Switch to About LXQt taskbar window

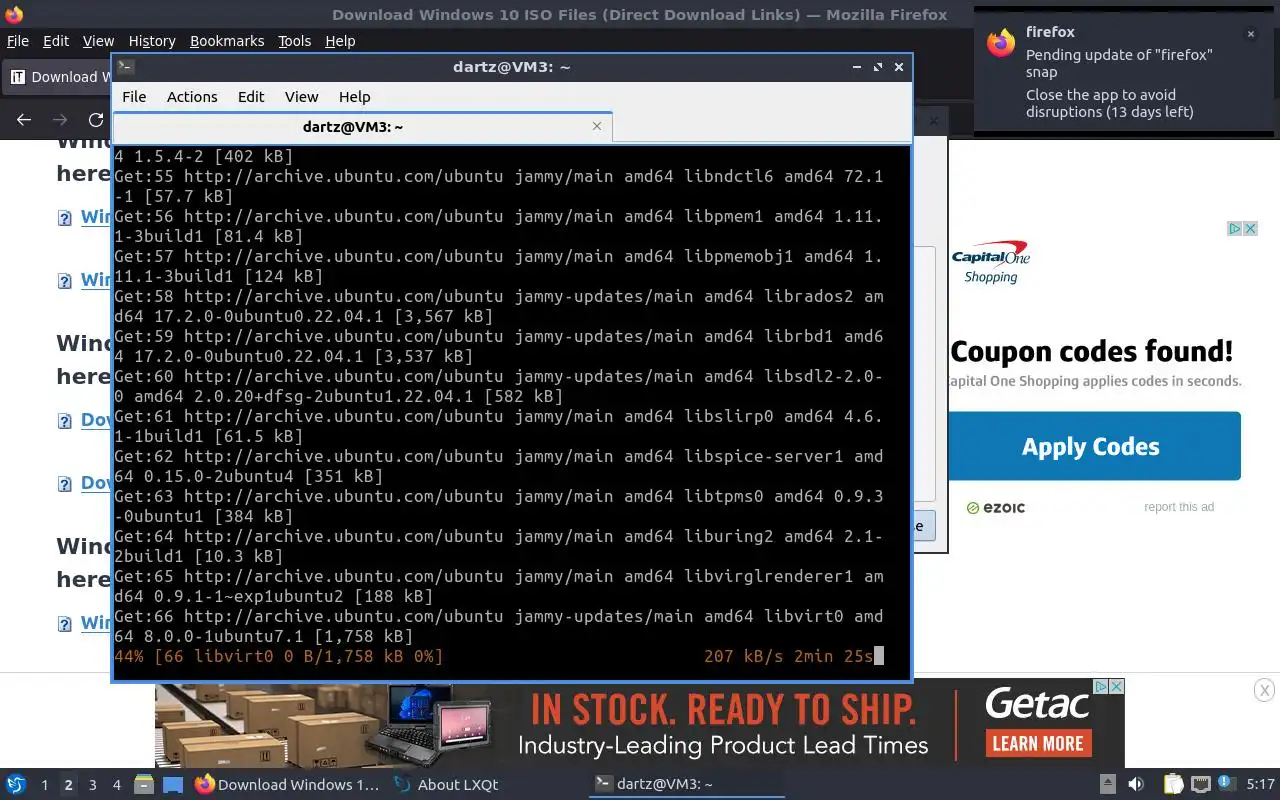tap(446, 784)
